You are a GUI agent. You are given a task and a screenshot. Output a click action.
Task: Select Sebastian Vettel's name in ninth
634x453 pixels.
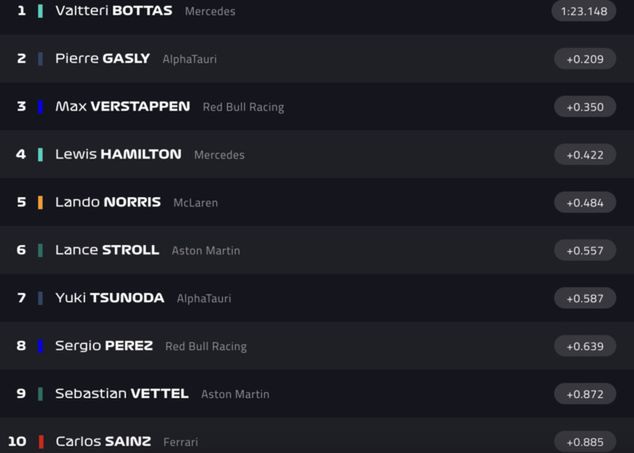(x=122, y=394)
